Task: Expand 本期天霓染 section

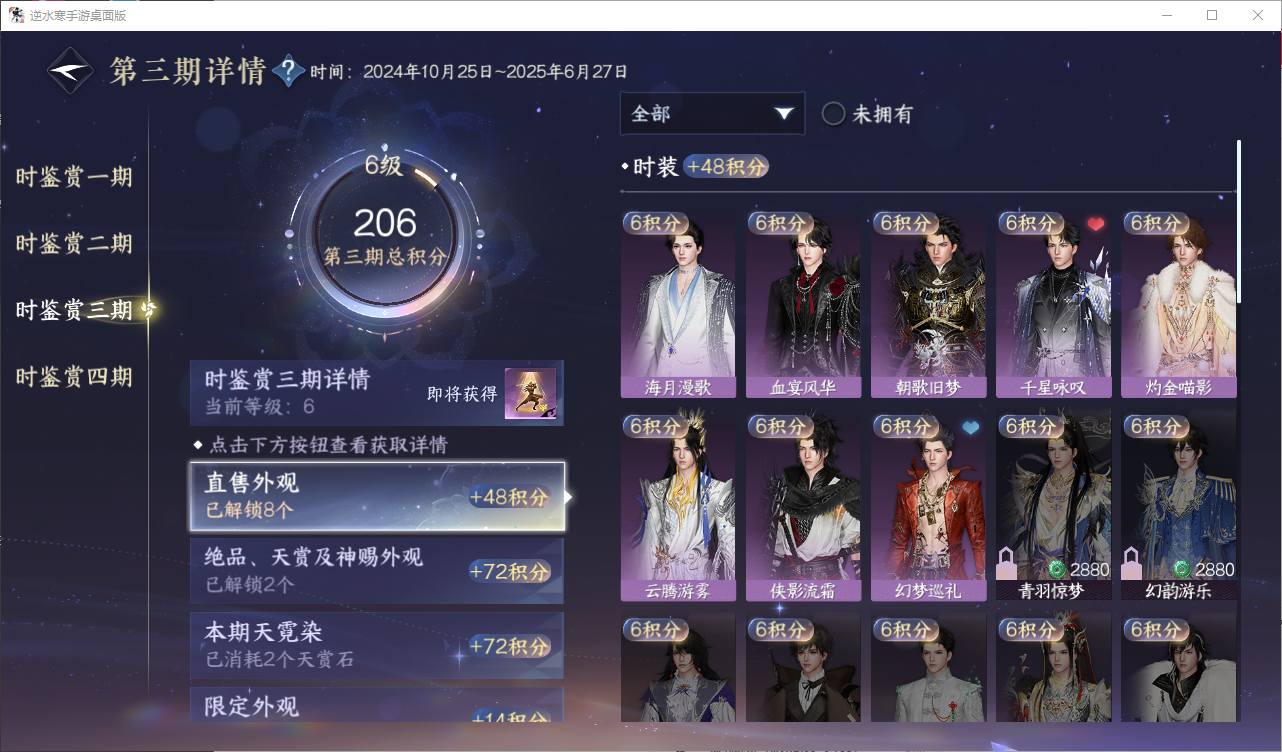Action: click(377, 645)
